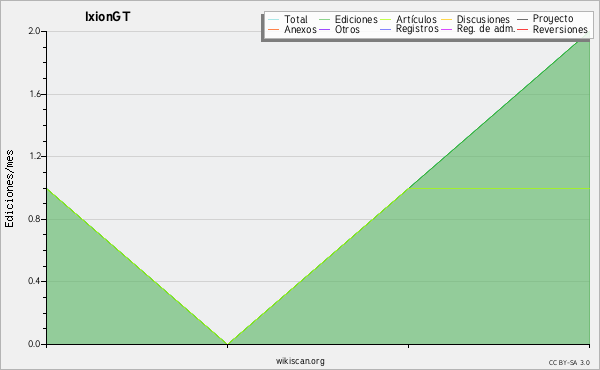
Task: Click the Ediciones/mes axis label
Action: coord(10,189)
